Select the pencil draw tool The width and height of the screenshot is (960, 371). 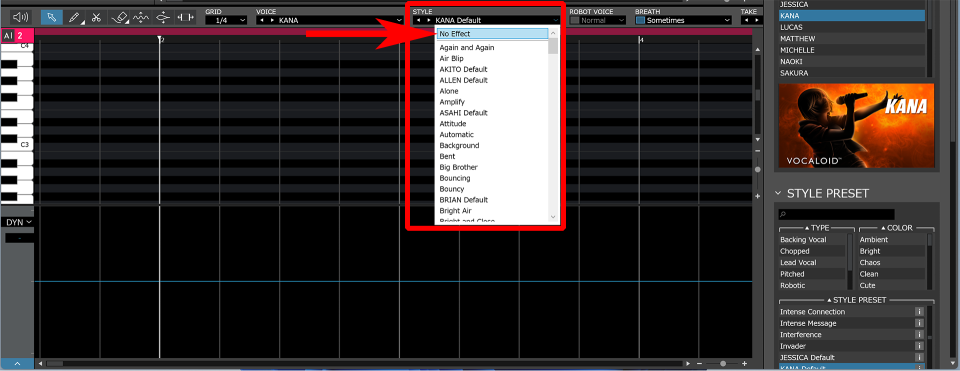[x=75, y=17]
